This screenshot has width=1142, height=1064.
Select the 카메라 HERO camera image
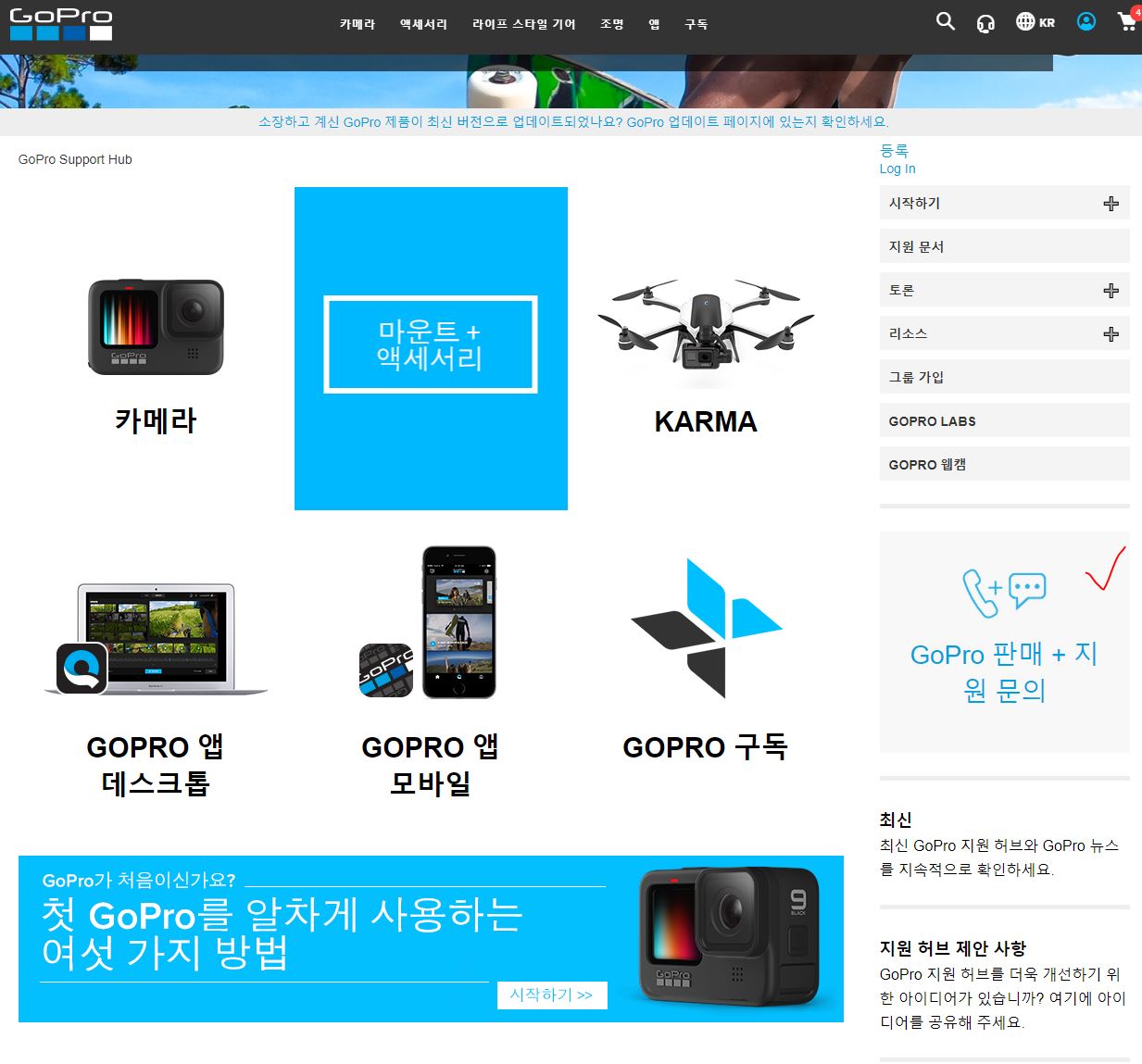click(x=156, y=327)
